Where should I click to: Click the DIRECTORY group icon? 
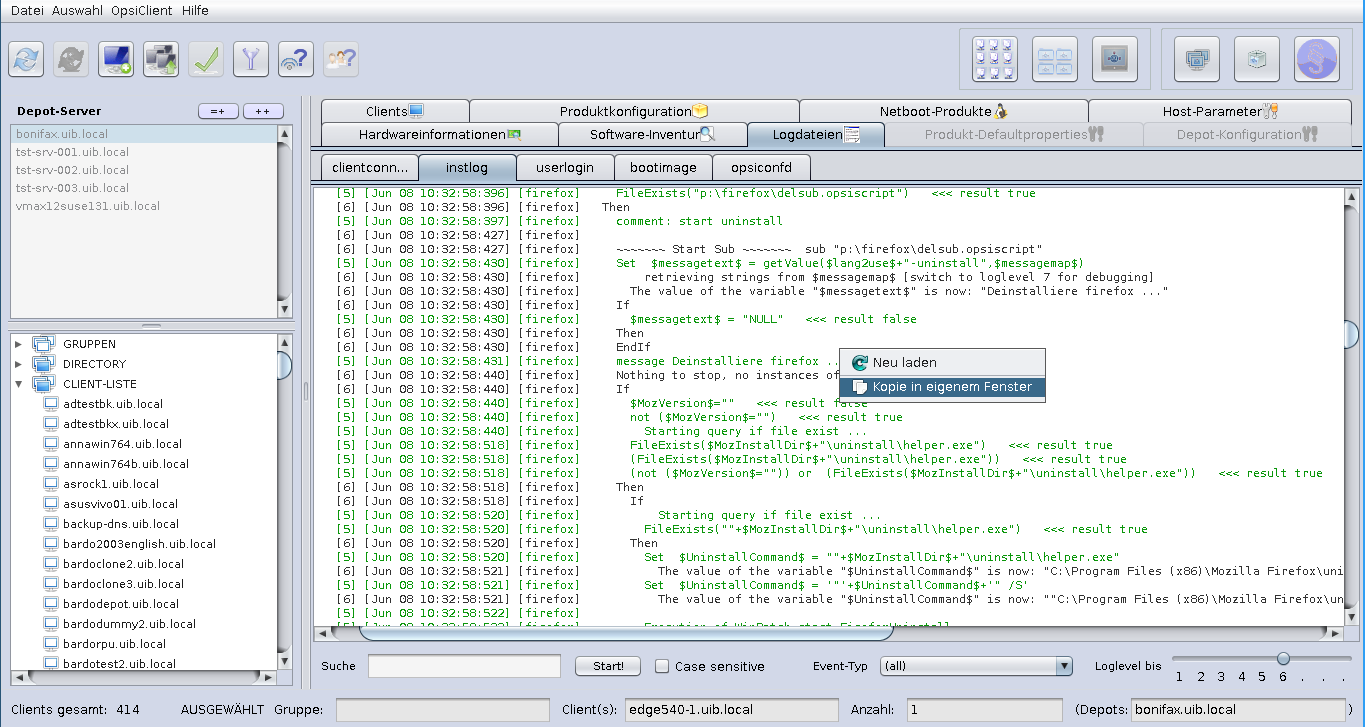pos(43,364)
